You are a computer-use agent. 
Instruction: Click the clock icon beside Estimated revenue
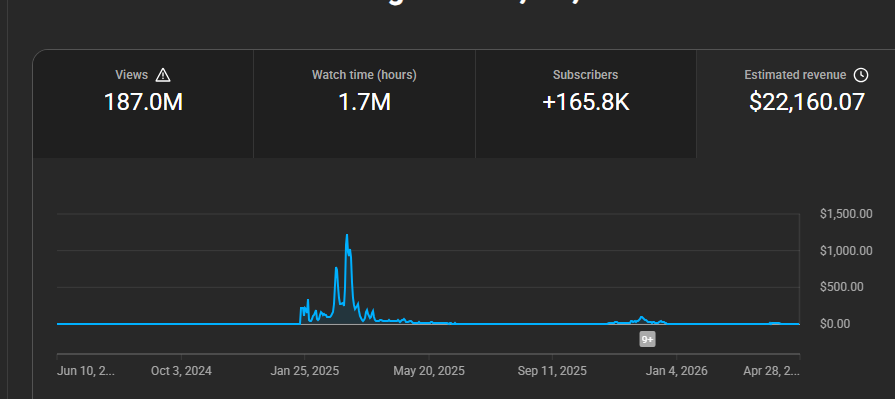pyautogui.click(x=861, y=75)
